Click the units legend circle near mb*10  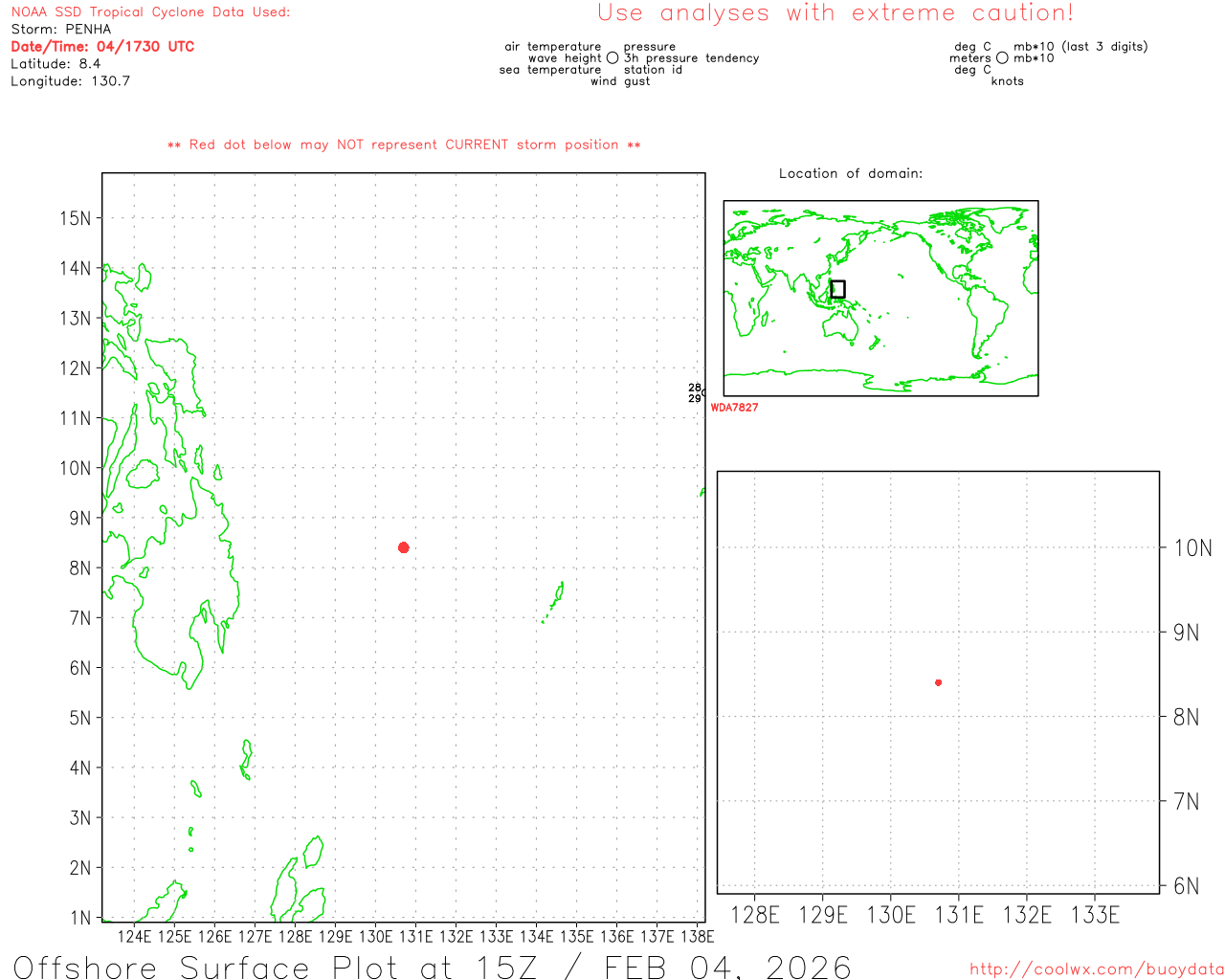(x=1002, y=58)
